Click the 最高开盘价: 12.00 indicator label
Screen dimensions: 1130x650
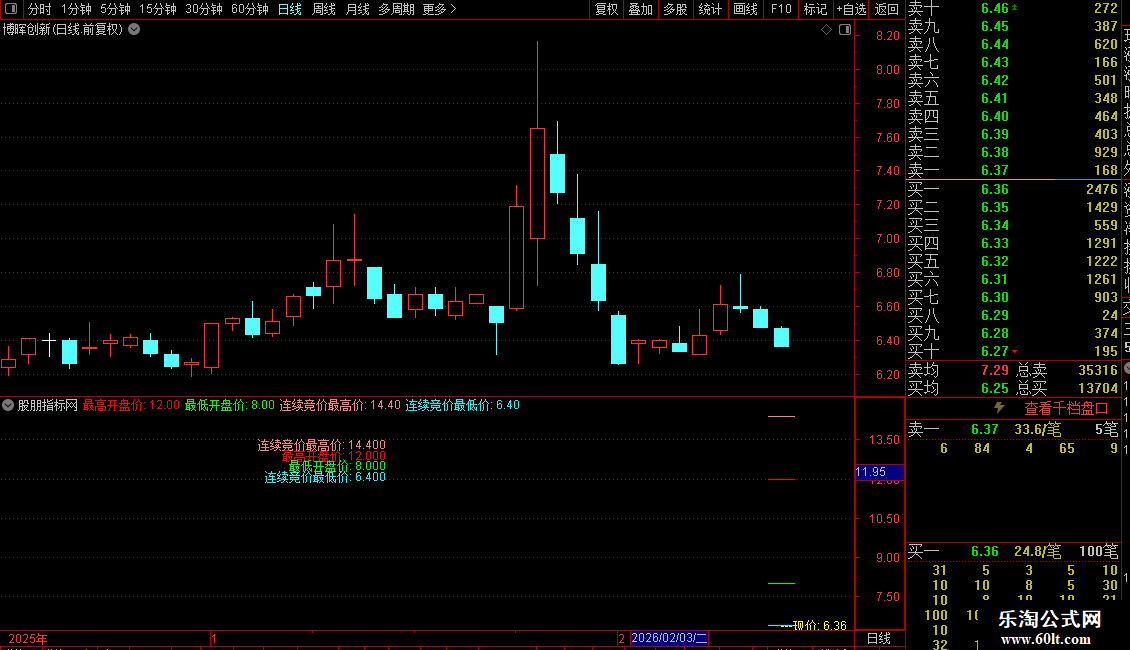pos(131,405)
